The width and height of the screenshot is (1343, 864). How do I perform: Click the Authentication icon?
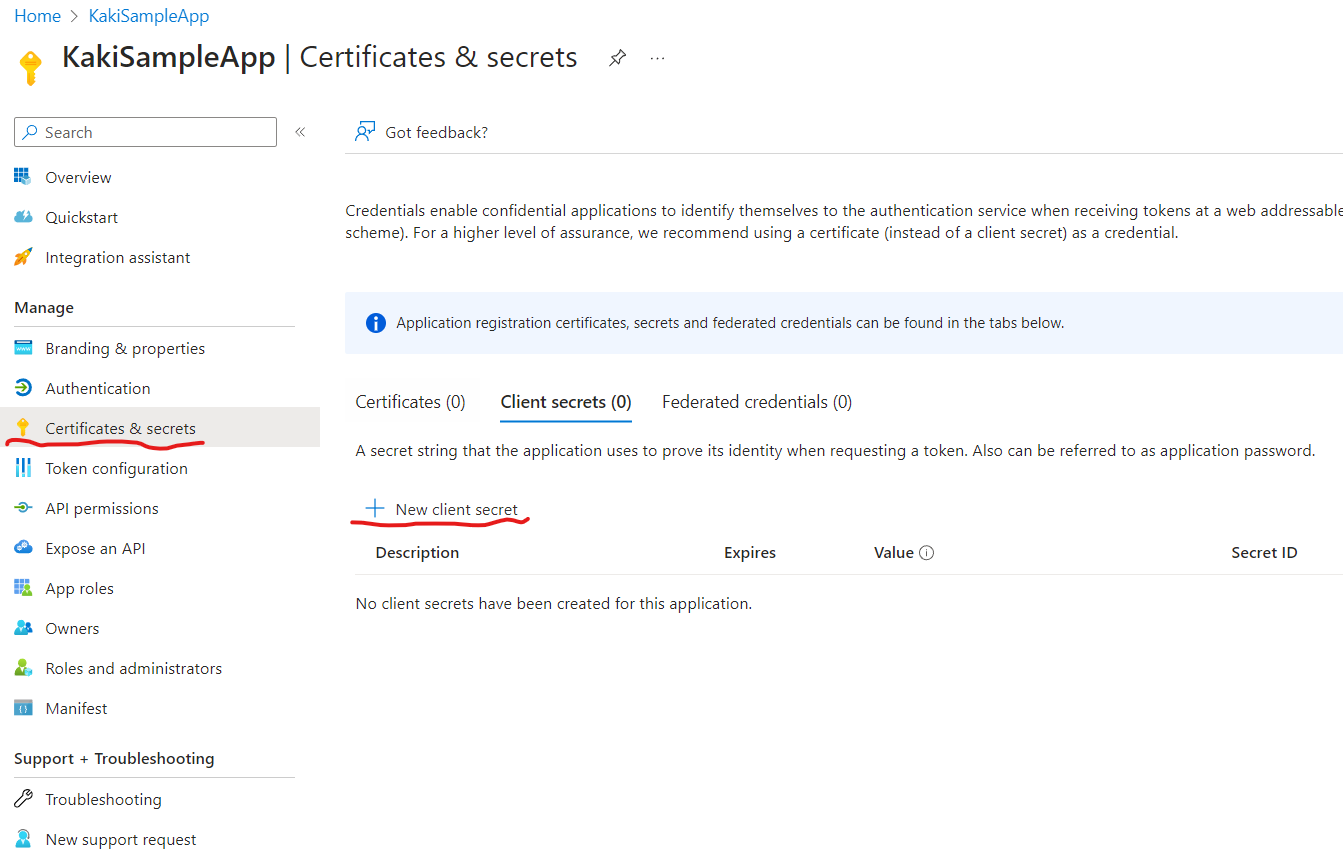click(x=23, y=388)
